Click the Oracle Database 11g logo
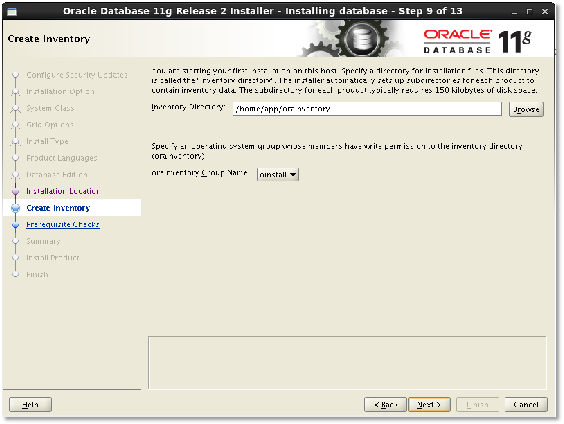Viewport: 564px width, 424px height. [x=477, y=42]
